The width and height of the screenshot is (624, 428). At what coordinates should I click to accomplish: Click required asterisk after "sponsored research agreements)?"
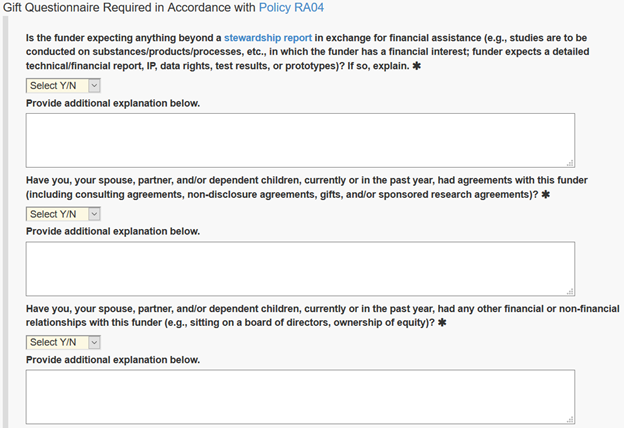[x=546, y=195]
